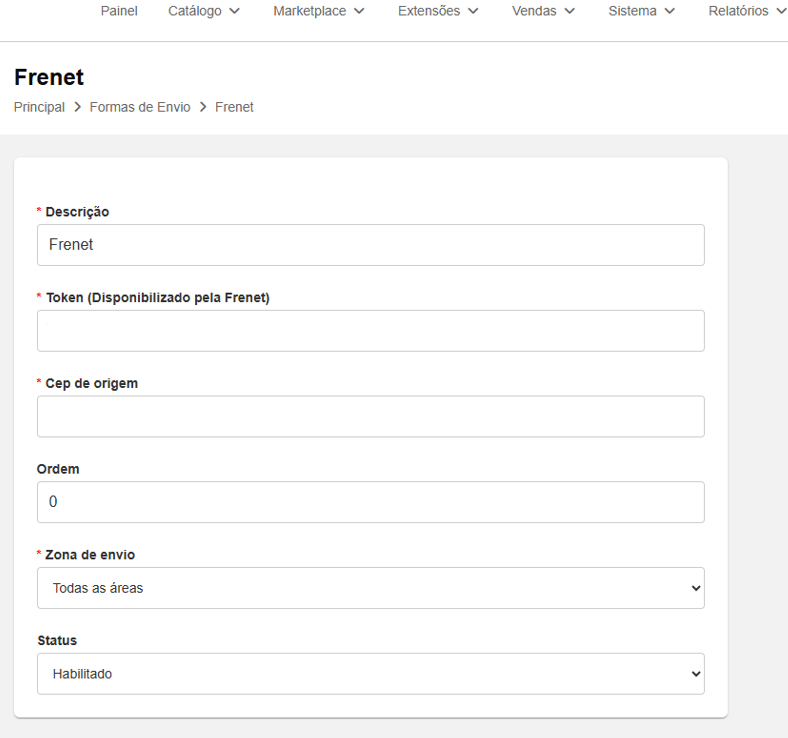Image resolution: width=788 pixels, height=738 pixels.
Task: Click the chevron arrow beside Extensões
Action: [473, 12]
